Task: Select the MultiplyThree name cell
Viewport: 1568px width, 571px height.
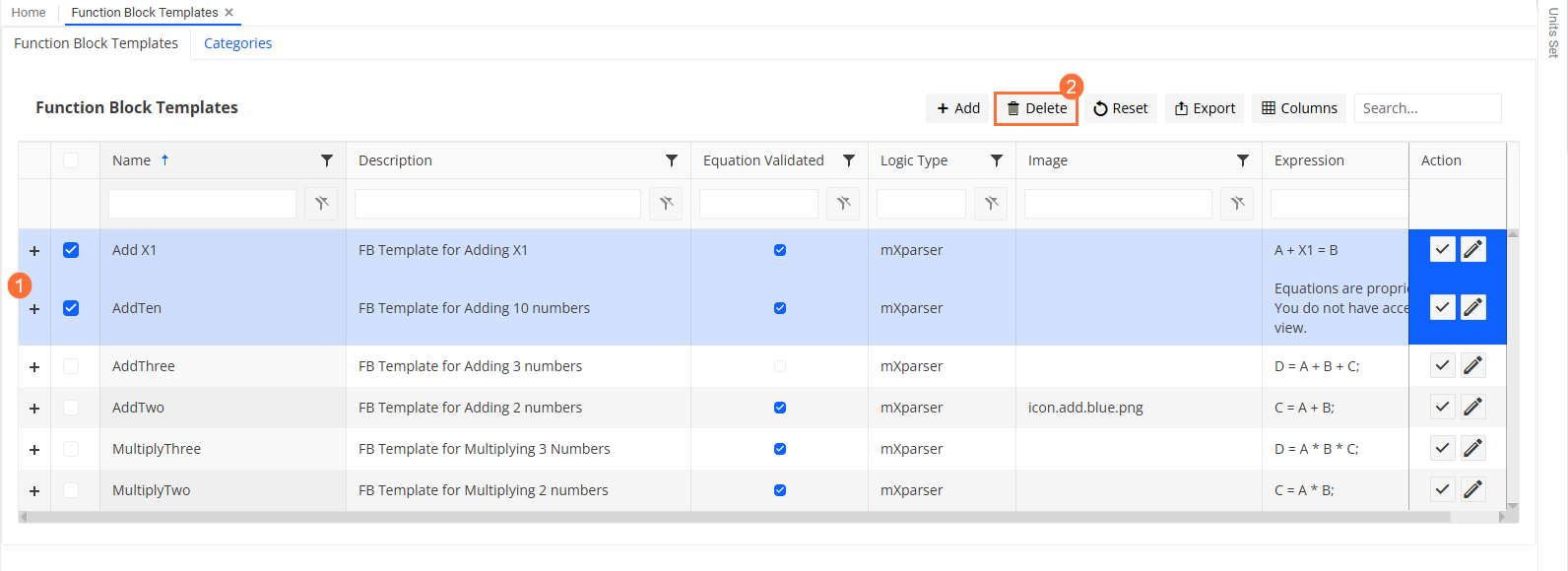Action: point(223,449)
